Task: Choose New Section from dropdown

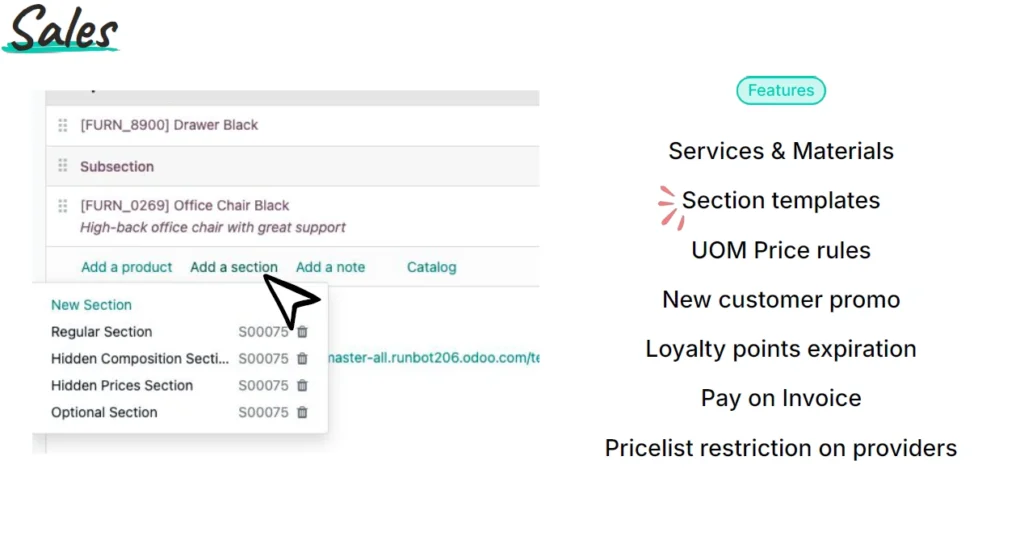Action: (91, 305)
